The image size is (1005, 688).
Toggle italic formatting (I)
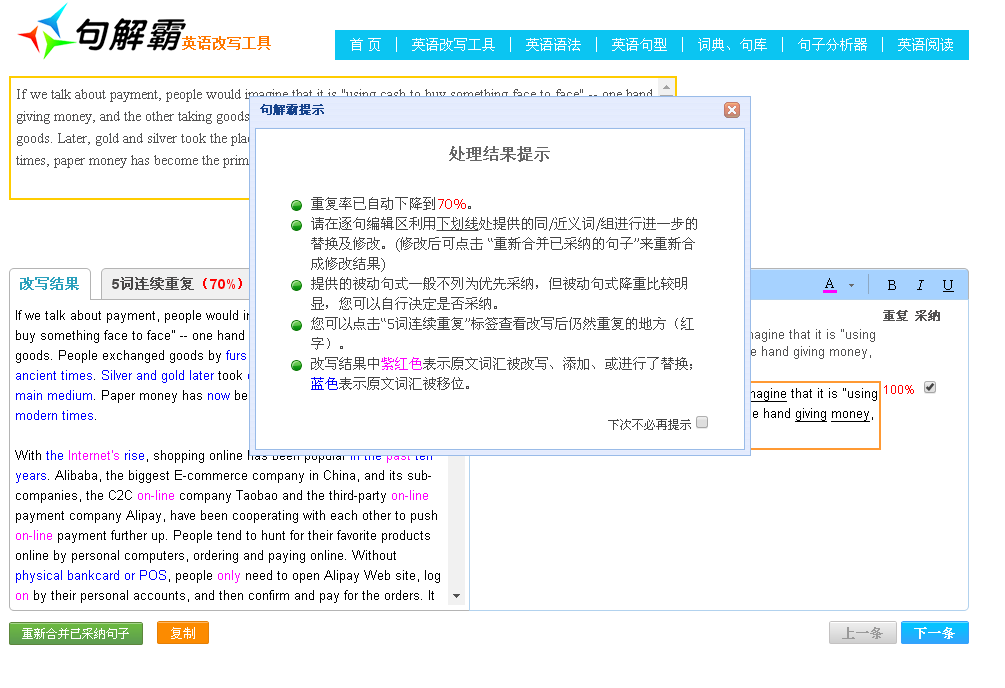point(920,285)
